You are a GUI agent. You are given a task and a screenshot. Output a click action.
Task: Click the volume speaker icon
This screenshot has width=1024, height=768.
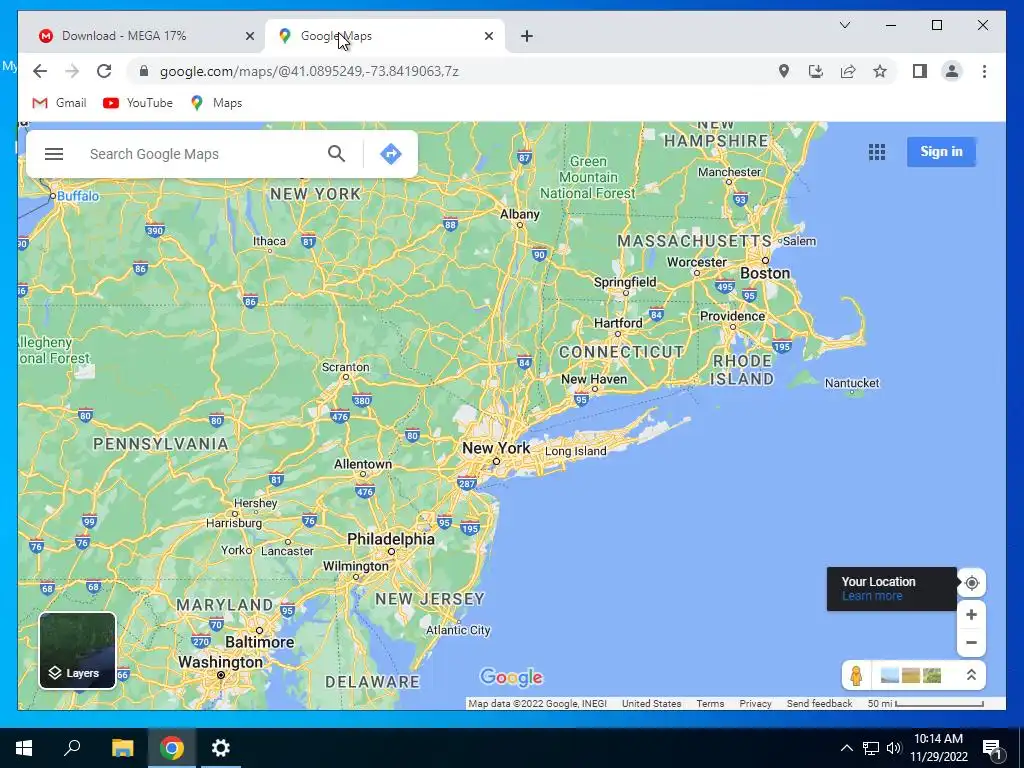pyautogui.click(x=893, y=748)
